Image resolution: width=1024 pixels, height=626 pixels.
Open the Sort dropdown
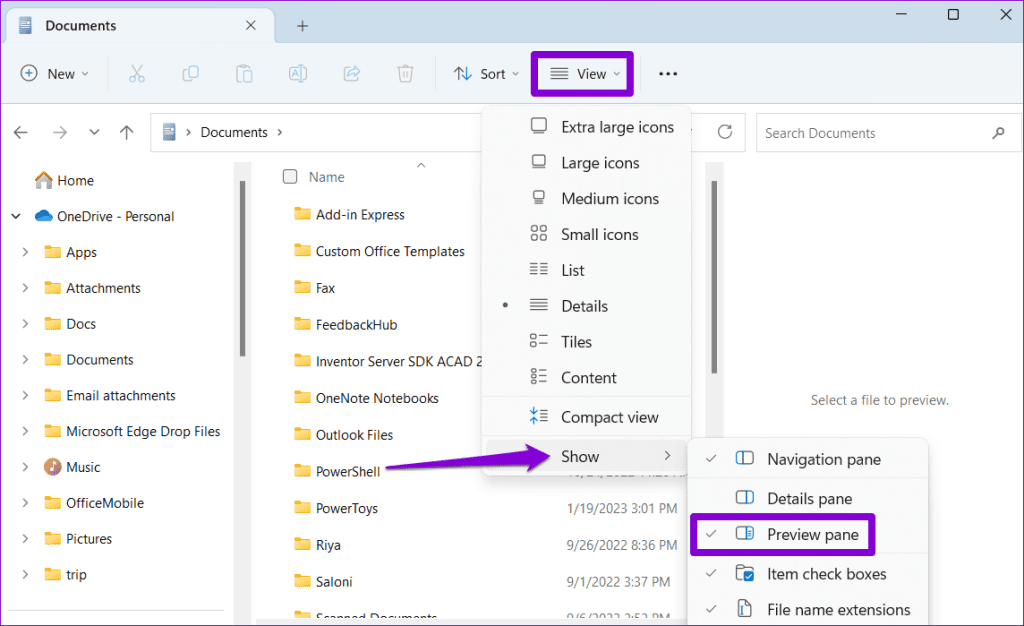click(485, 73)
